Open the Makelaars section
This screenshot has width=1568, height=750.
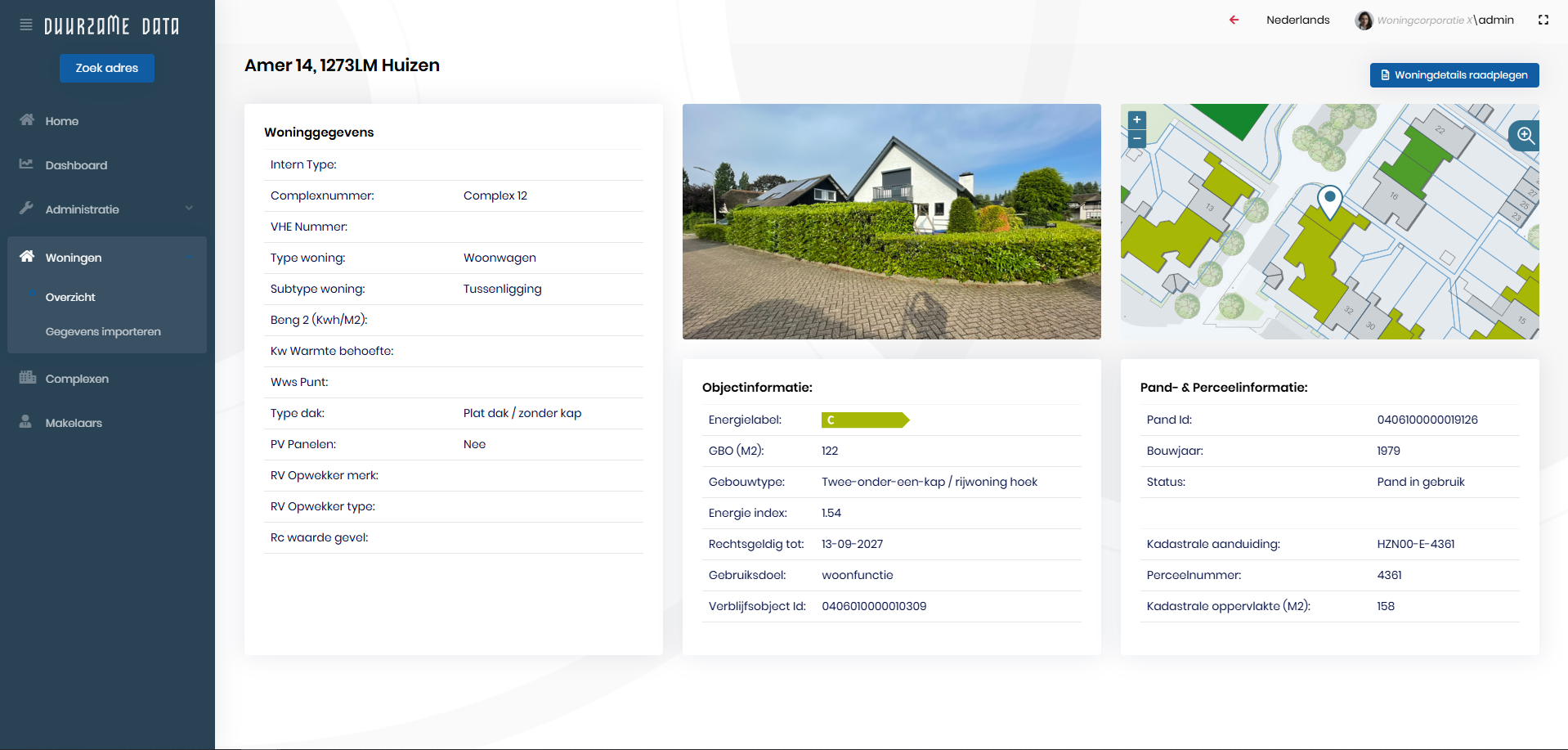pyautogui.click(x=74, y=423)
